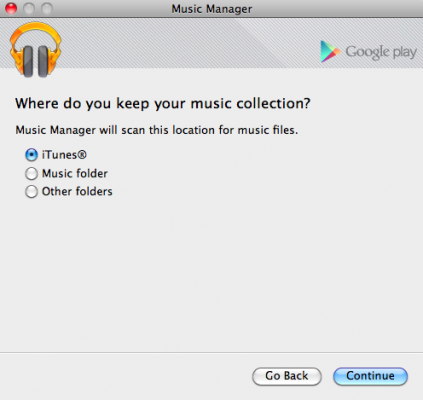Viewport: 423px width, 400px height.
Task: Click the empty dialog area below the options
Action: (211, 273)
